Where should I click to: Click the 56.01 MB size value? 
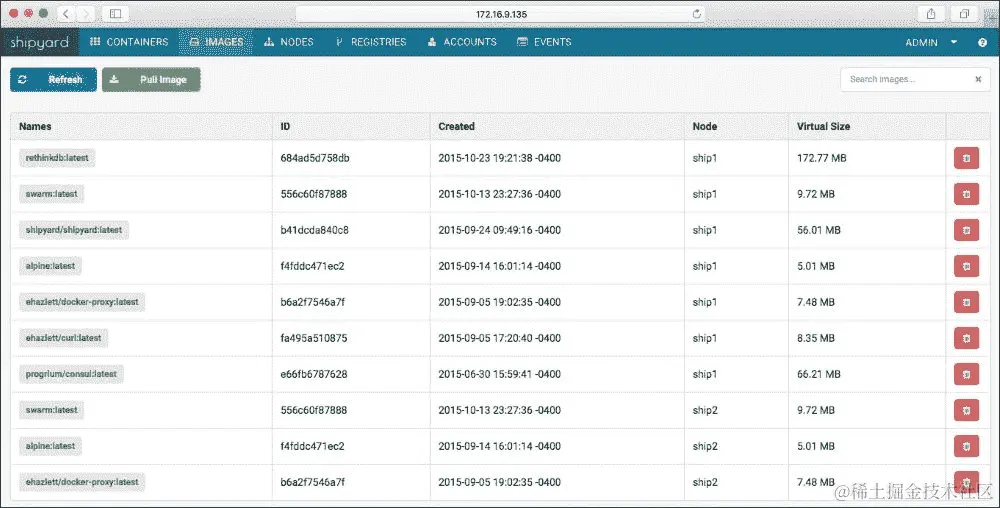click(819, 230)
